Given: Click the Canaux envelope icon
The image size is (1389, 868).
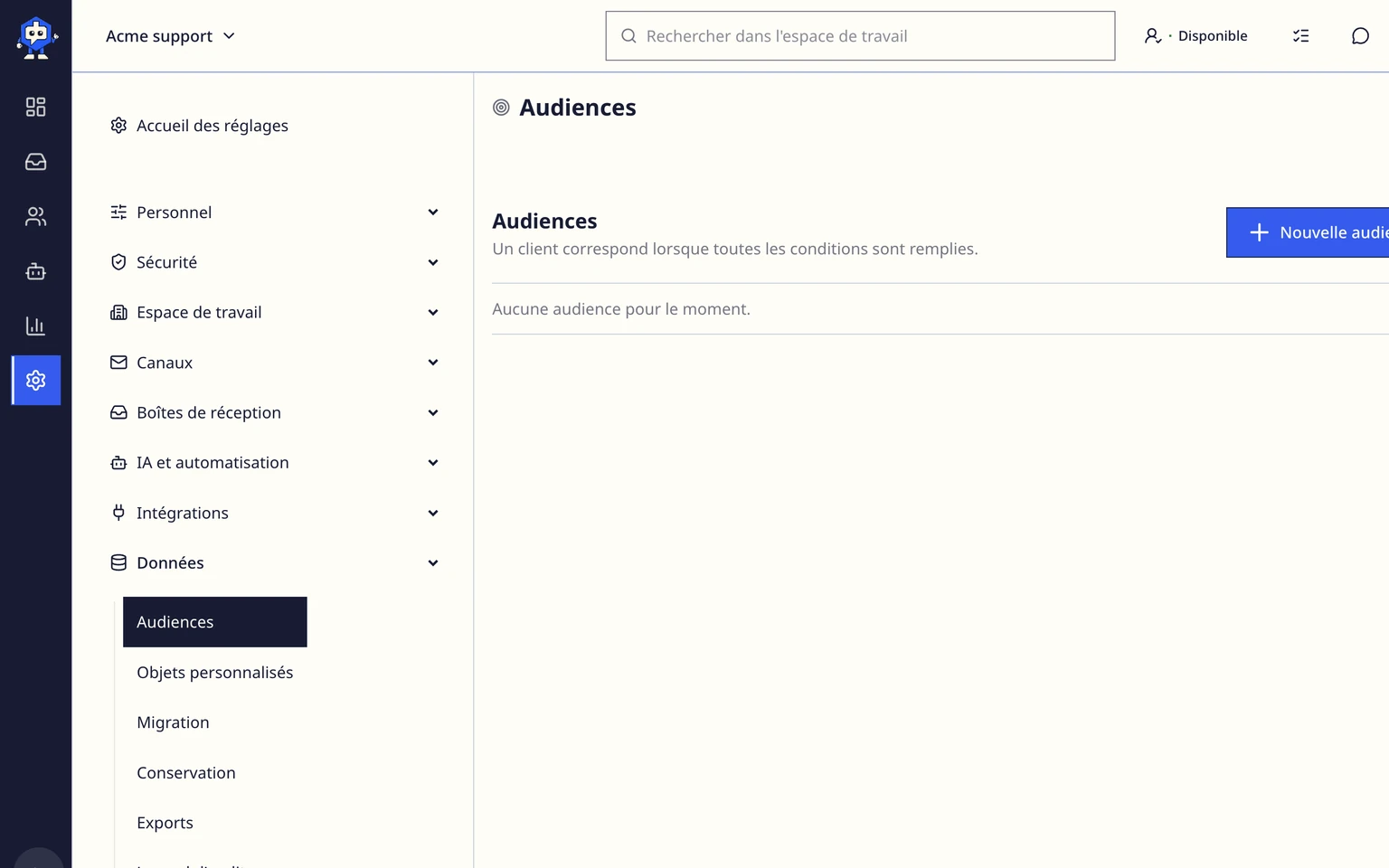Looking at the screenshot, I should coord(118,363).
